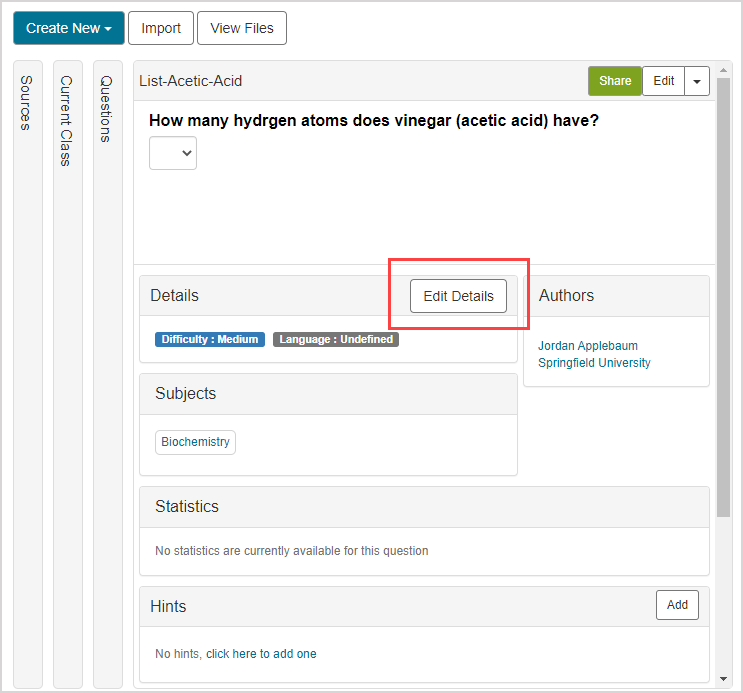743x693 pixels.
Task: Click the Biochemistry subject tag
Action: 195,442
